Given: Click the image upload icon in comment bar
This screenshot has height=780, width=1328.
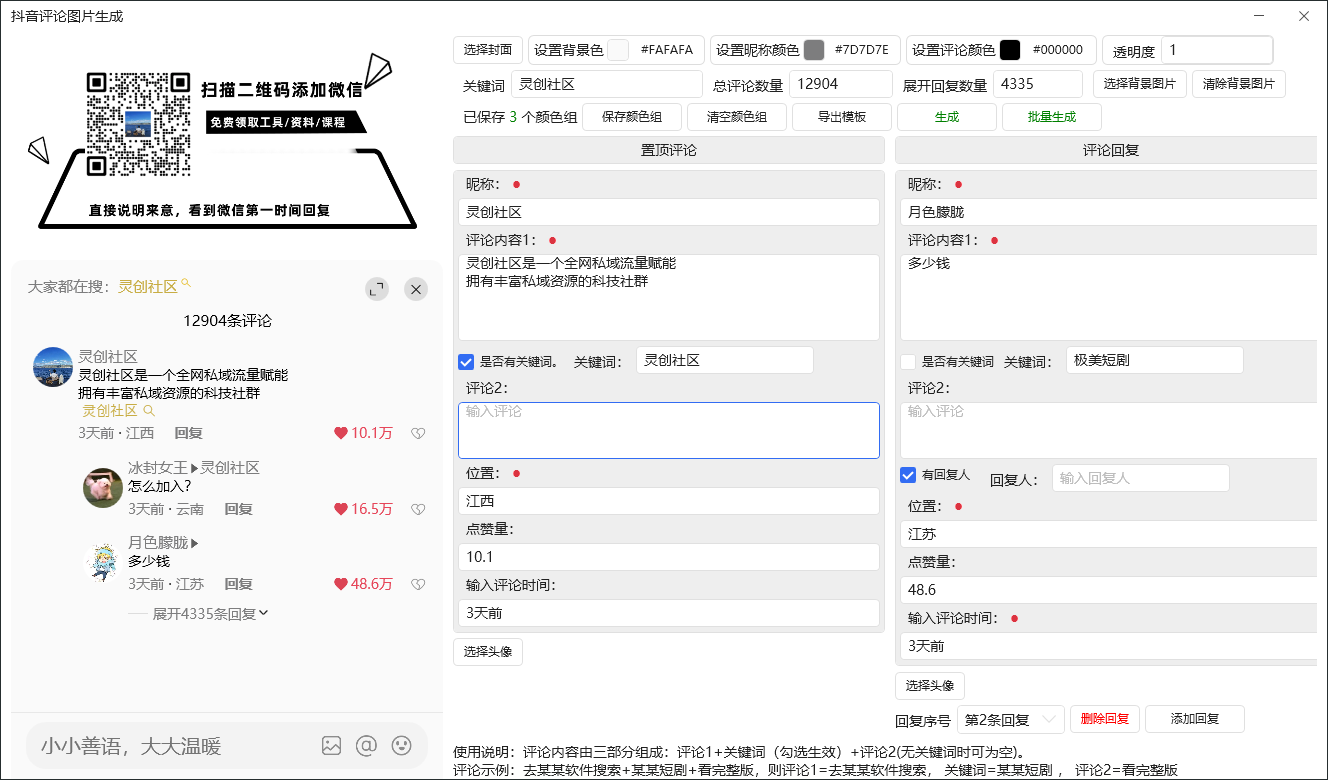Looking at the screenshot, I should [x=332, y=745].
